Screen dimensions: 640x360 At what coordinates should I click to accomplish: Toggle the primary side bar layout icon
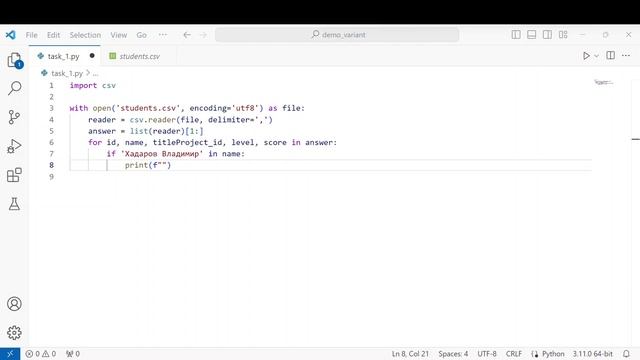(516, 35)
